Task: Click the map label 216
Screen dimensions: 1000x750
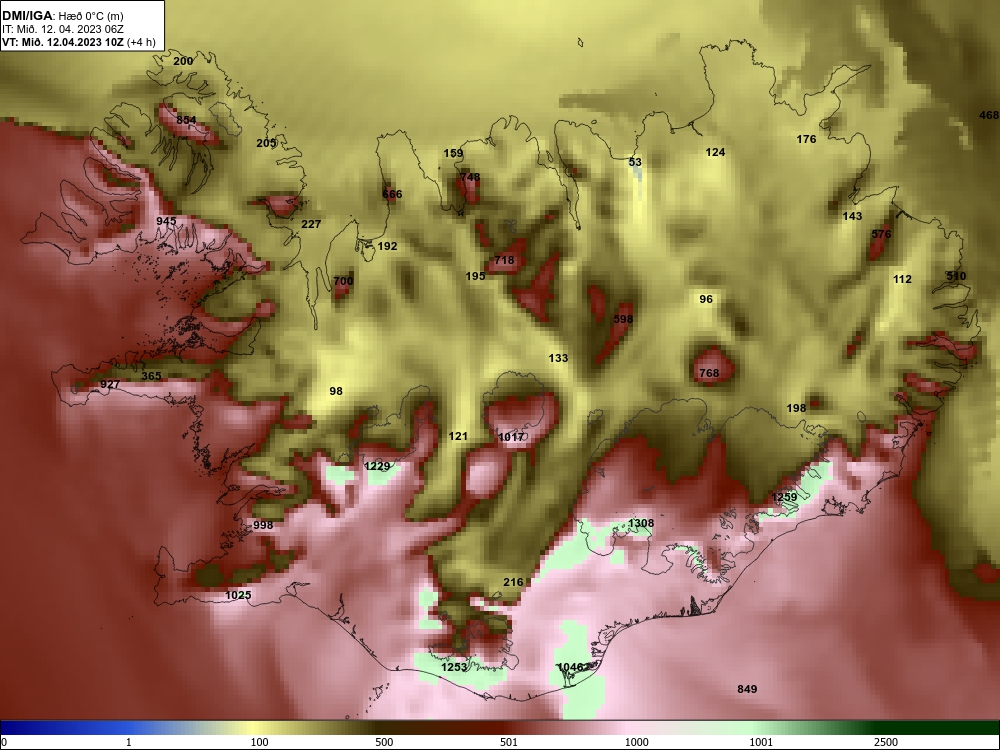Action: pyautogui.click(x=513, y=582)
